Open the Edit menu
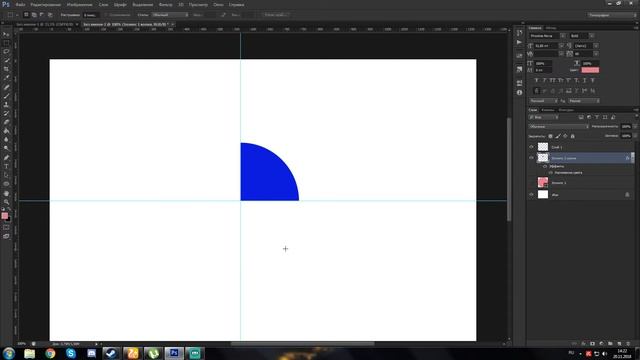This screenshot has width=640, height=360. pos(46,5)
